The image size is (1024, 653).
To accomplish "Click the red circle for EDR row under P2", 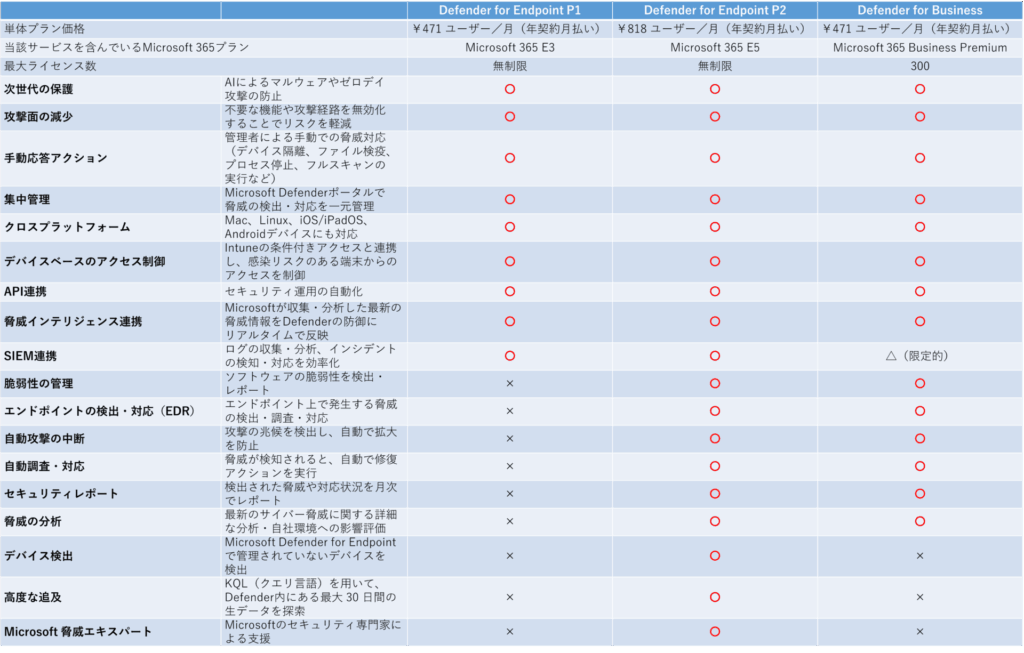I will pos(715,411).
